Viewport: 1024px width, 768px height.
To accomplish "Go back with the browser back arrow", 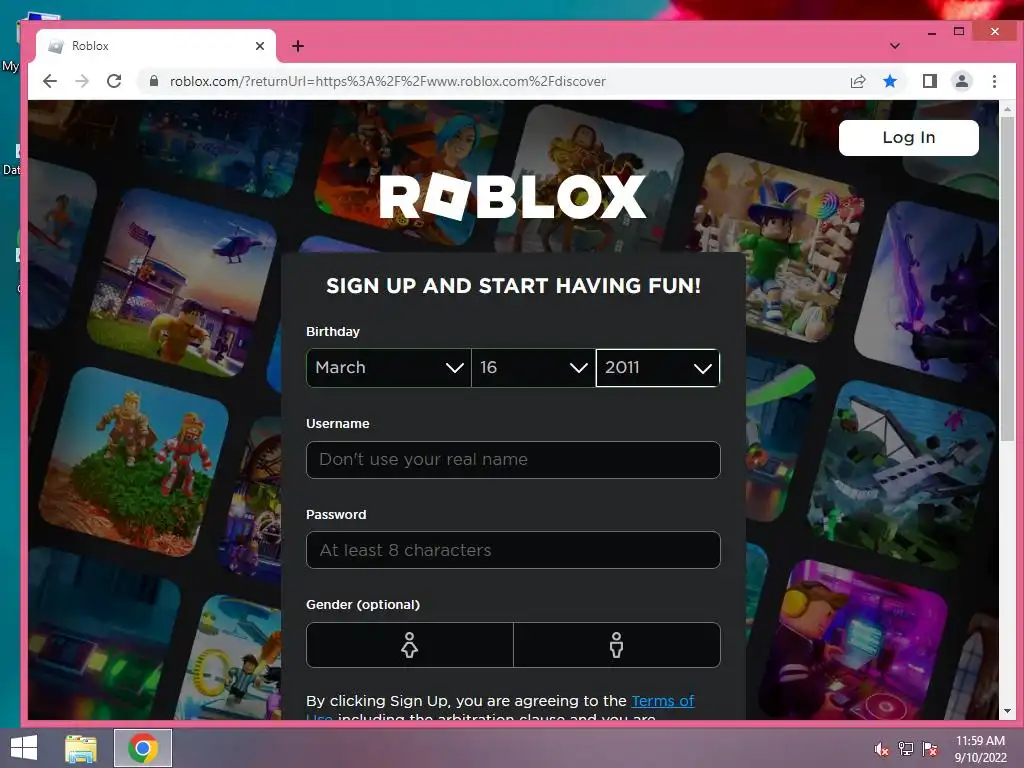I will pos(50,81).
